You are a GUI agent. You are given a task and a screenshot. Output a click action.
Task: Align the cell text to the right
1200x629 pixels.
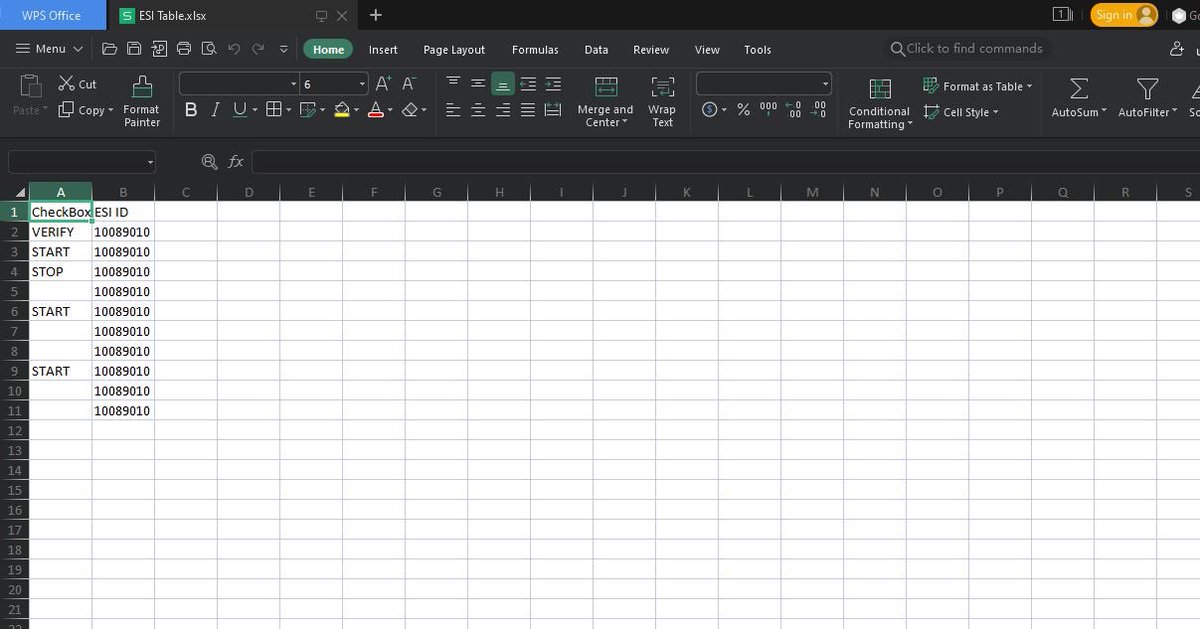pyautogui.click(x=503, y=110)
